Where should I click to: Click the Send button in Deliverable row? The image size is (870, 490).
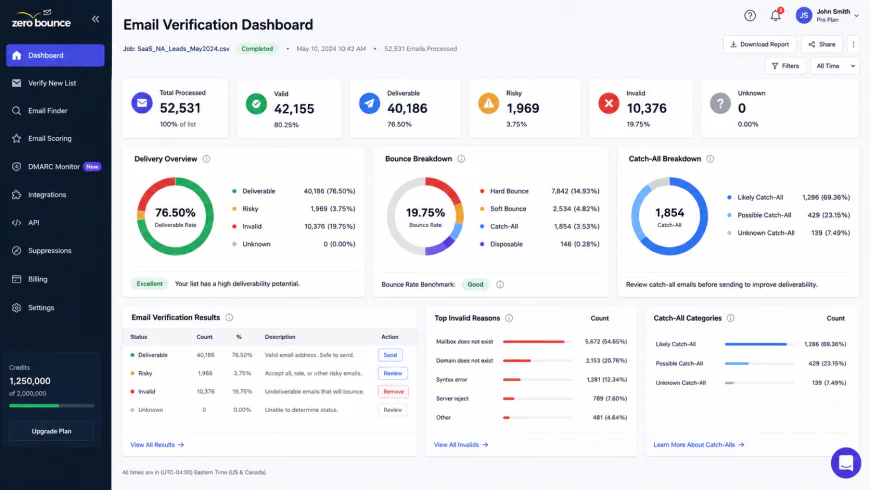(x=391, y=355)
